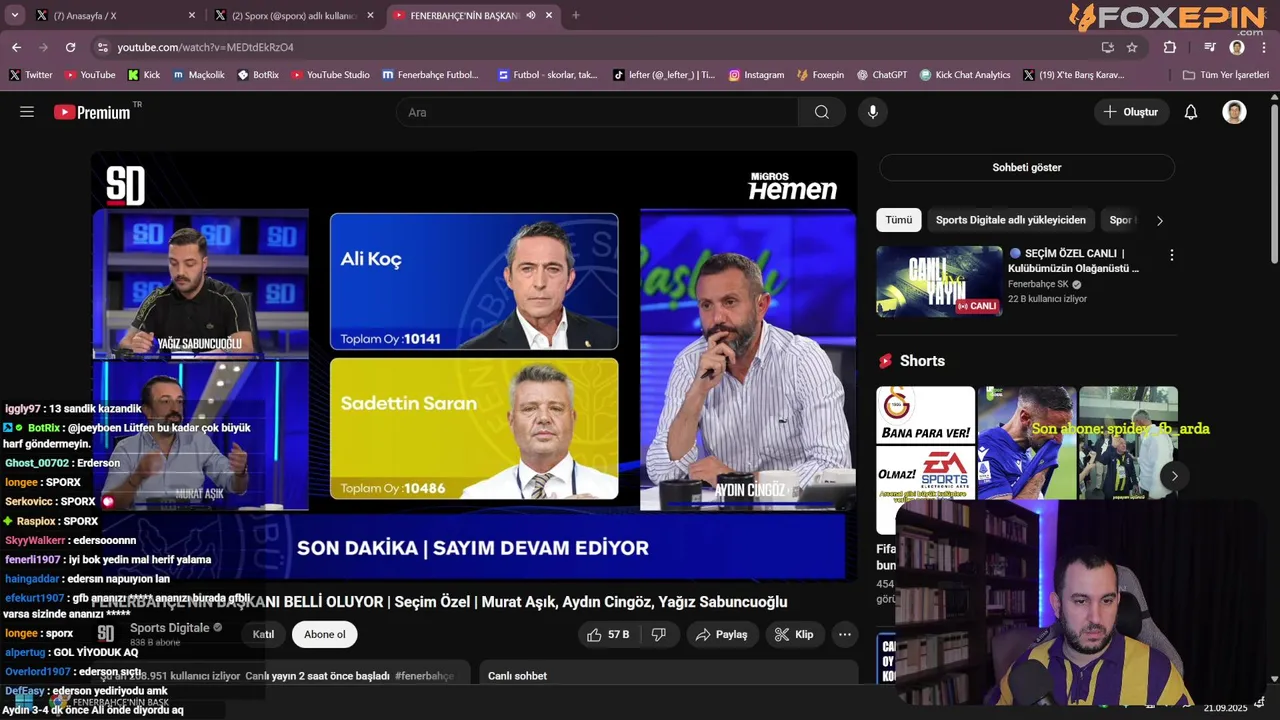Select Sports Digitale adlı yükleyiciden chip
This screenshot has height=720, width=1280.
tap(1010, 220)
